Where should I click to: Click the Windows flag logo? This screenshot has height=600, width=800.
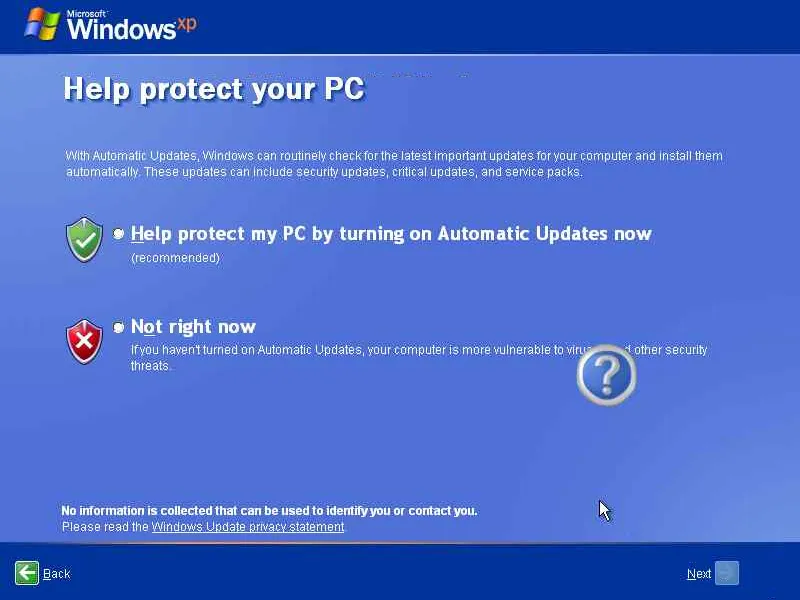42,24
